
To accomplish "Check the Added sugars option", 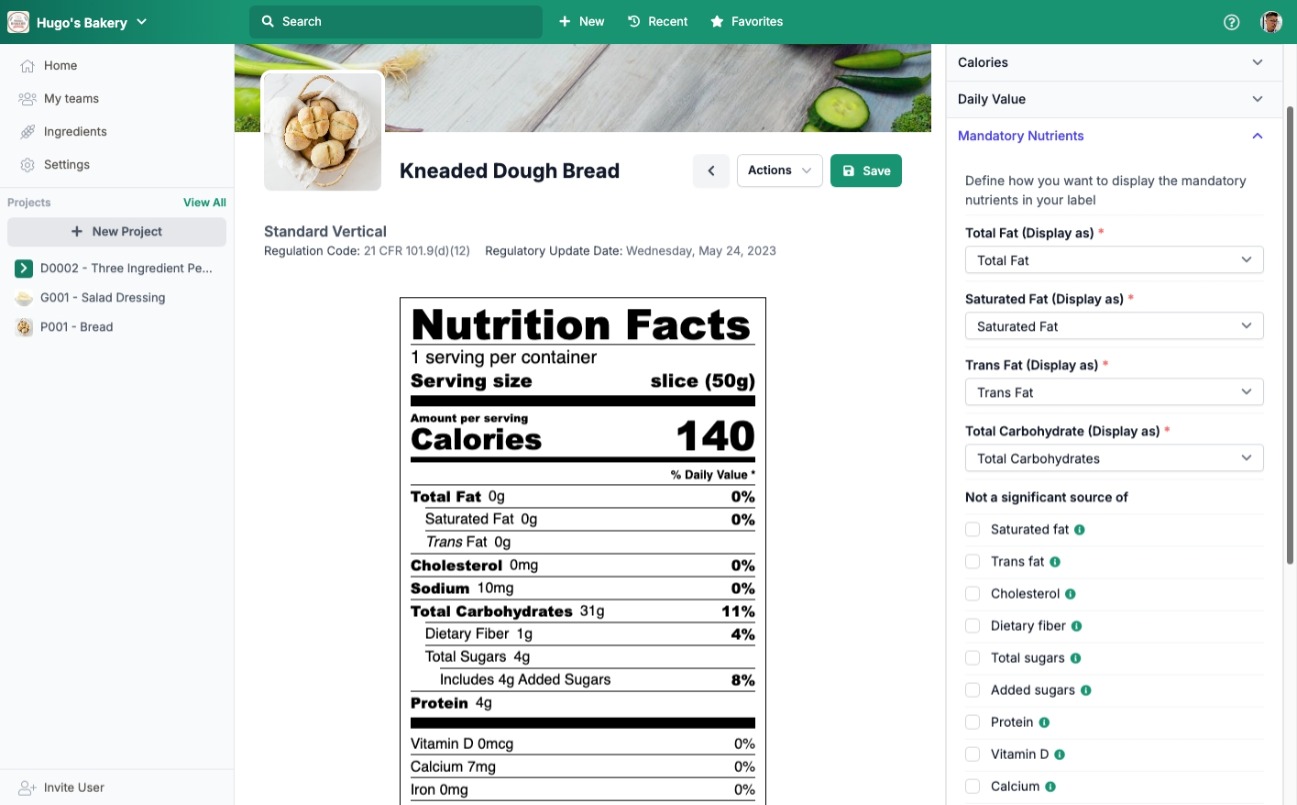I will (x=972, y=689).
